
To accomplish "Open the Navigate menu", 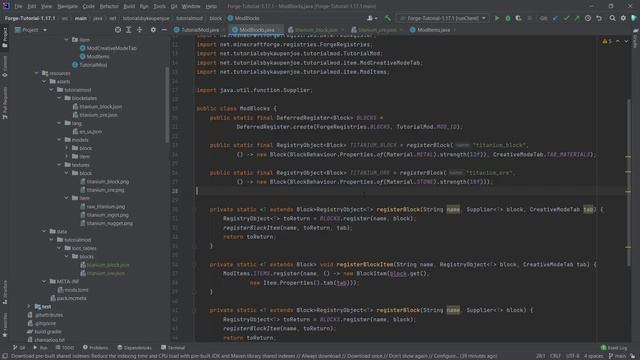I will tap(67, 7).
